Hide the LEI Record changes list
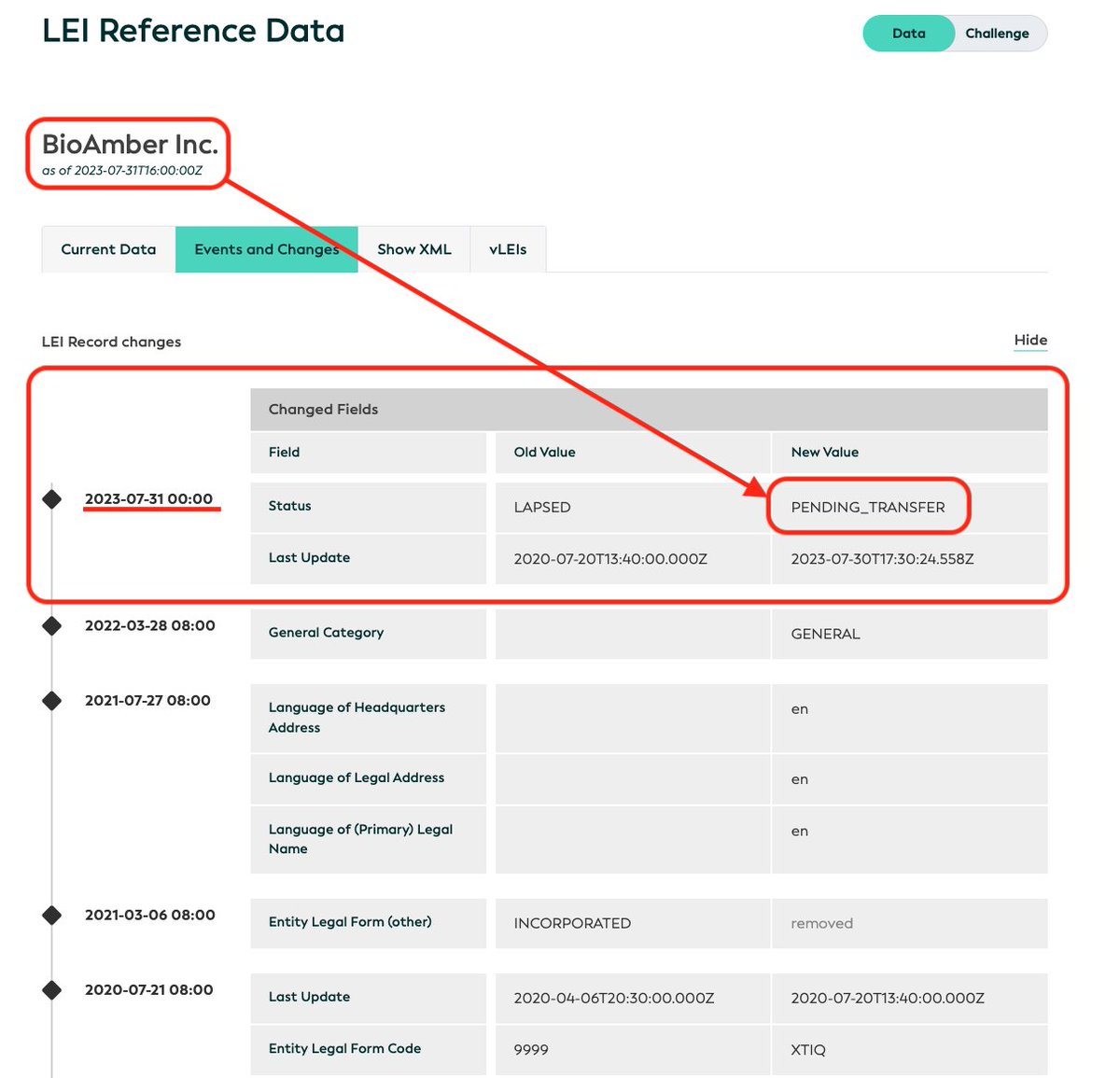1120x1078 pixels. tap(1030, 341)
